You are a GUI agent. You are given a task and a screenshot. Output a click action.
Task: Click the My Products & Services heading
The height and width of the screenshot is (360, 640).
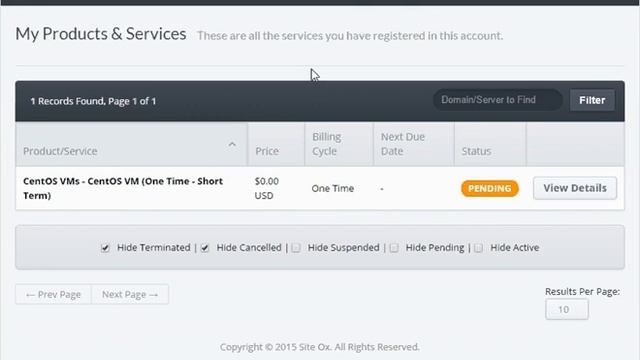[x=101, y=34]
